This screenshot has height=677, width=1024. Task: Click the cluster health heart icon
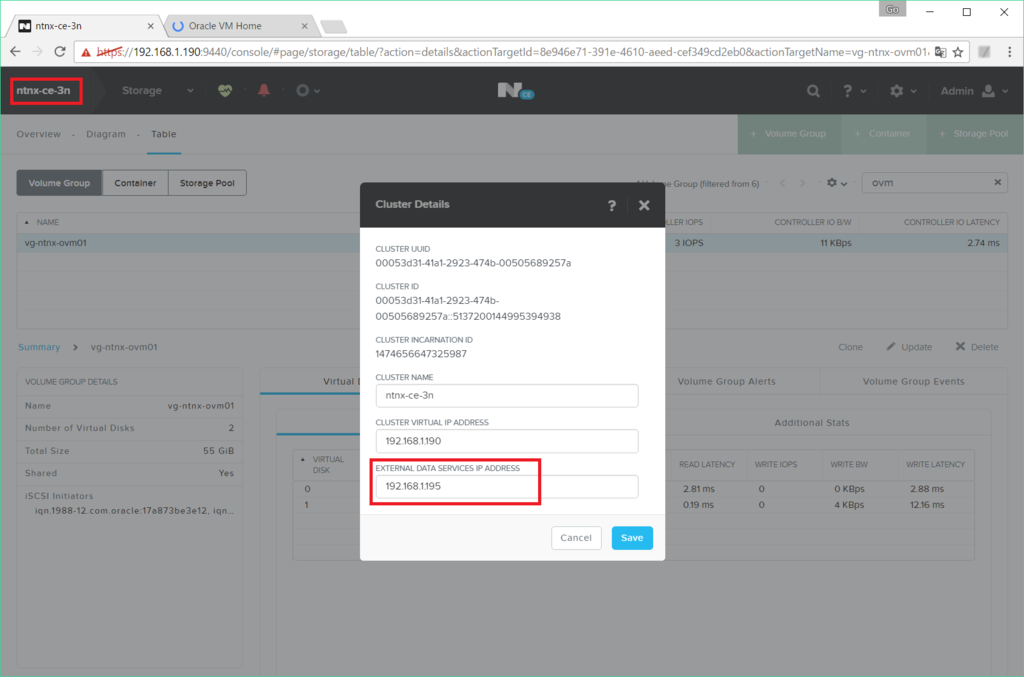(x=225, y=91)
